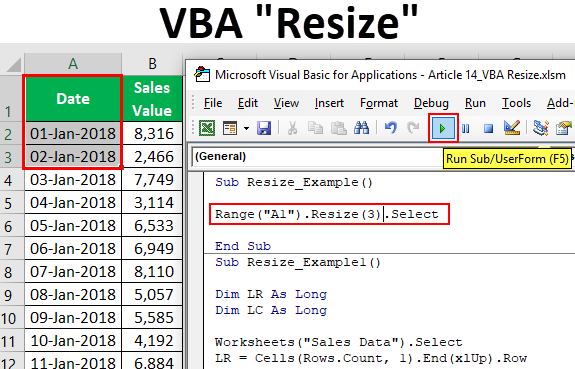Viewport: 575px width, 369px height.
Task: Click the 8,316 sales value cell
Action: click(x=152, y=134)
